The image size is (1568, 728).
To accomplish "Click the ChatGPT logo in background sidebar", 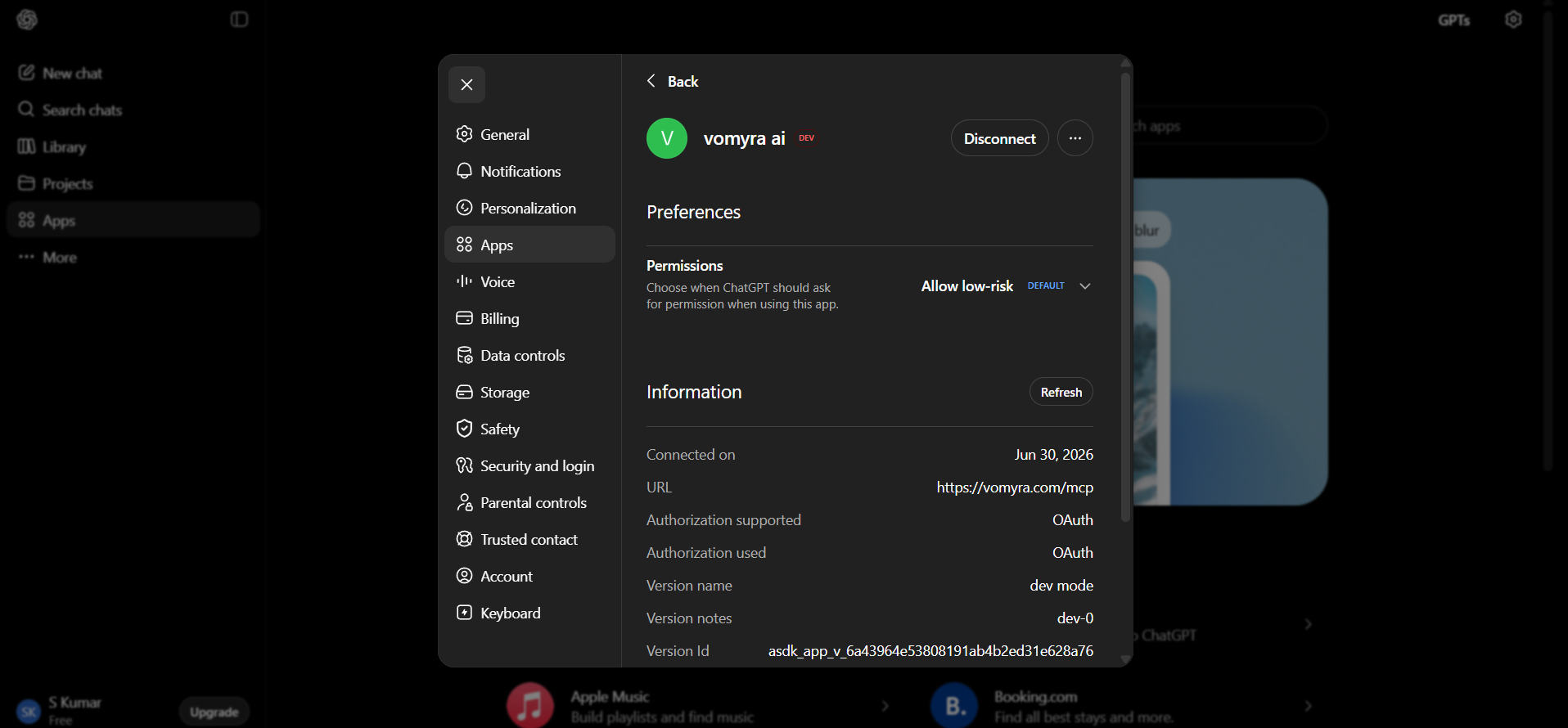I will (27, 20).
